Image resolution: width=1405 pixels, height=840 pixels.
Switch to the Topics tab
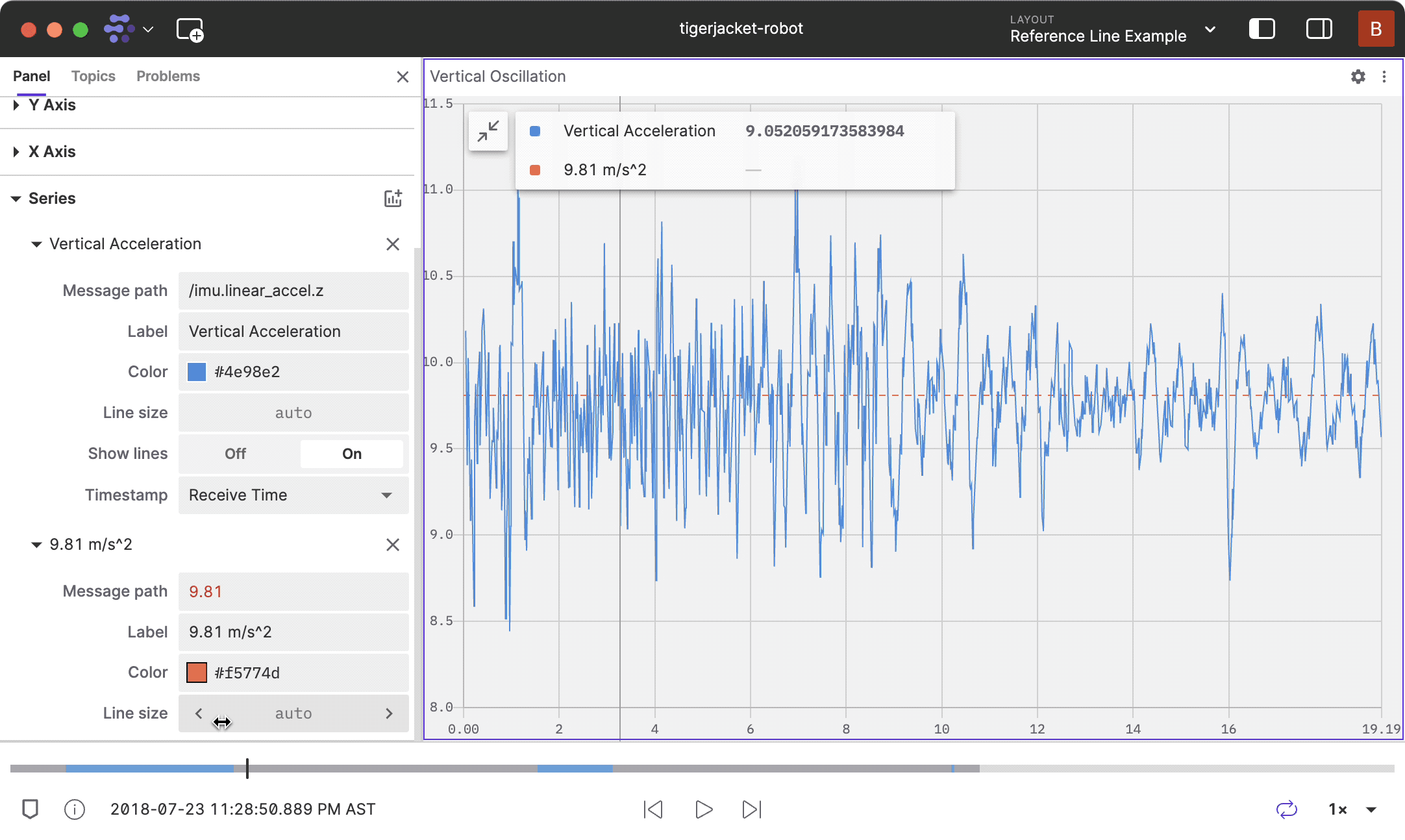(x=93, y=76)
